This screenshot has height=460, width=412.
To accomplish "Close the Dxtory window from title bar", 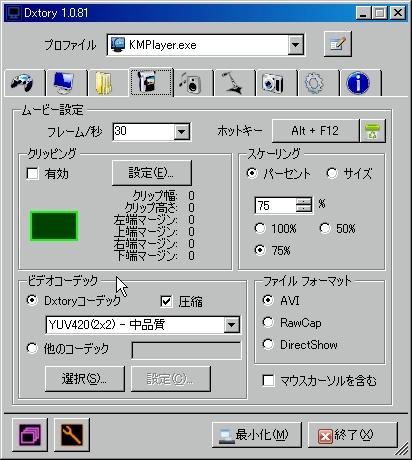I will tap(398, 13).
